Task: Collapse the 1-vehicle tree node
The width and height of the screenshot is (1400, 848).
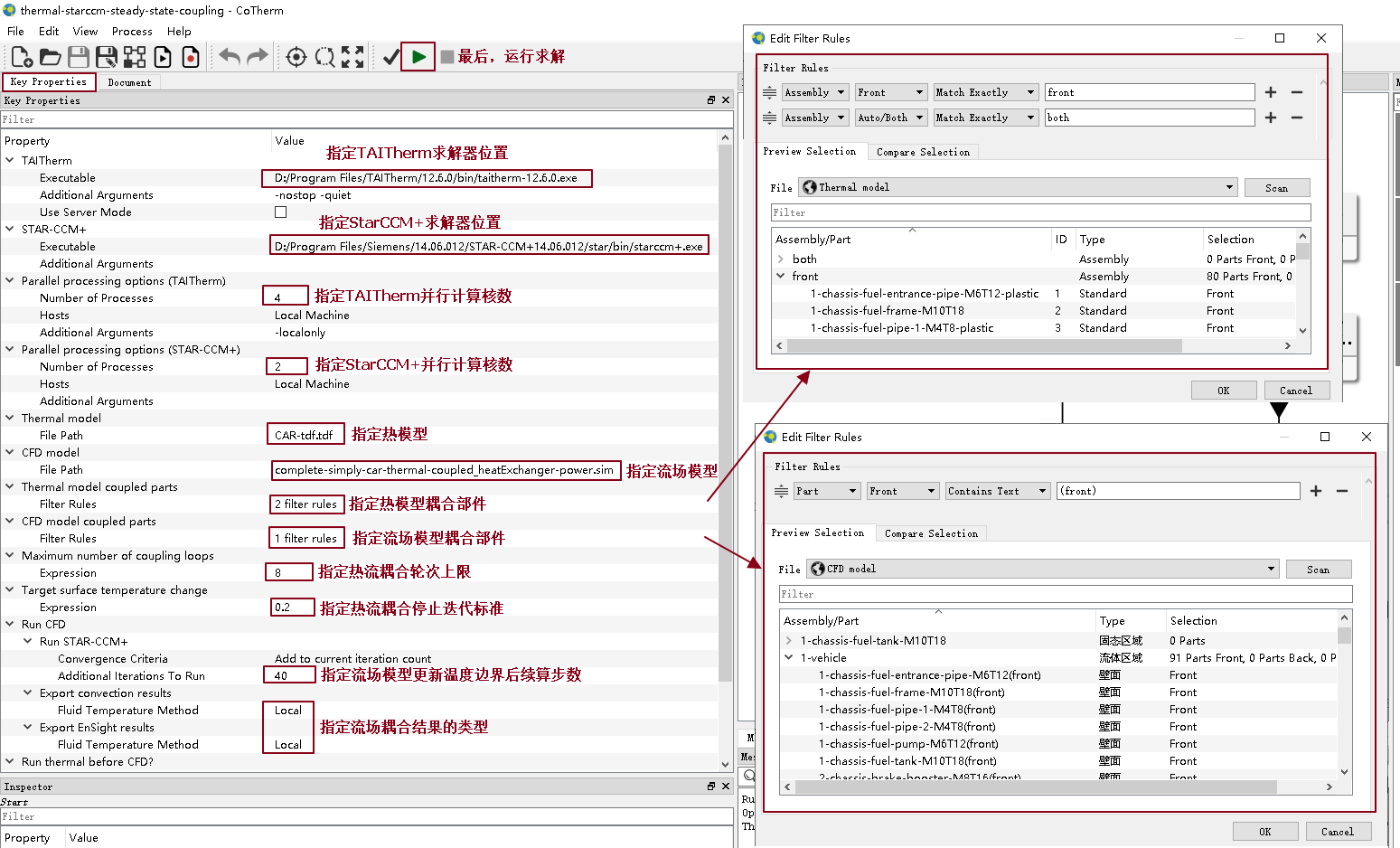Action: [x=789, y=658]
